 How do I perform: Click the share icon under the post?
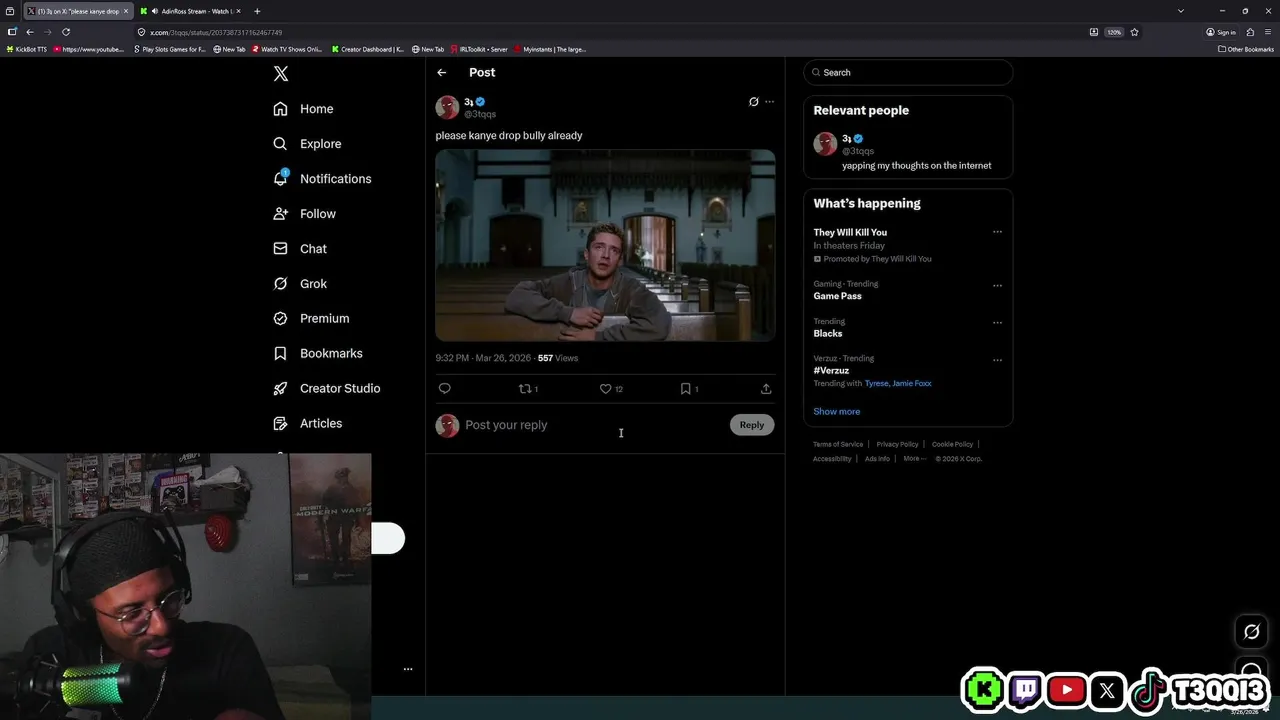point(766,389)
